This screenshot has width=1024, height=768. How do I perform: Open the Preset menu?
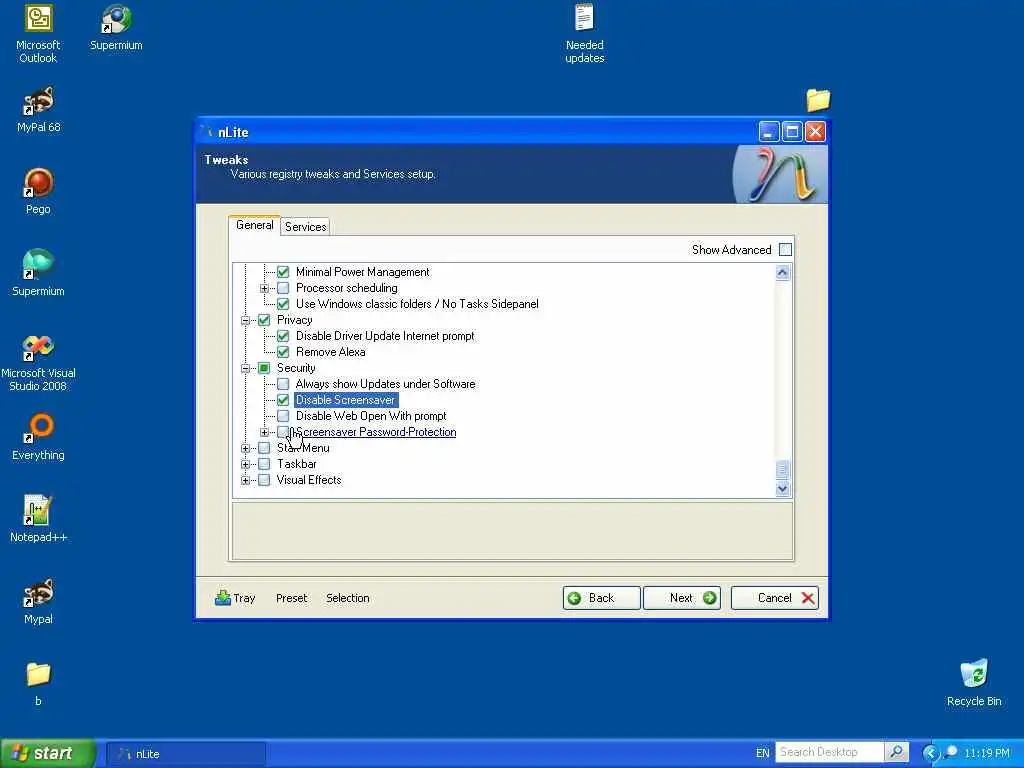coord(291,598)
